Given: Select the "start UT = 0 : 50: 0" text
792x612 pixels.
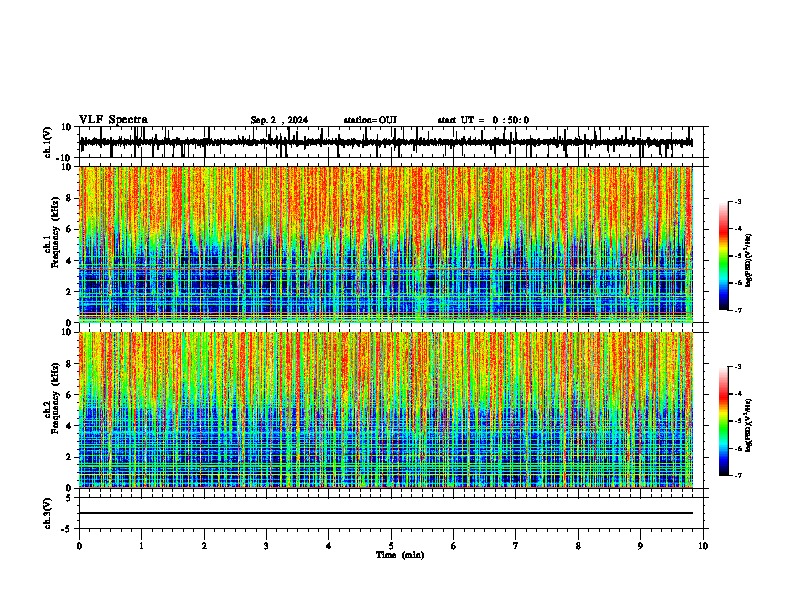Looking at the screenshot, I should [483, 120].
